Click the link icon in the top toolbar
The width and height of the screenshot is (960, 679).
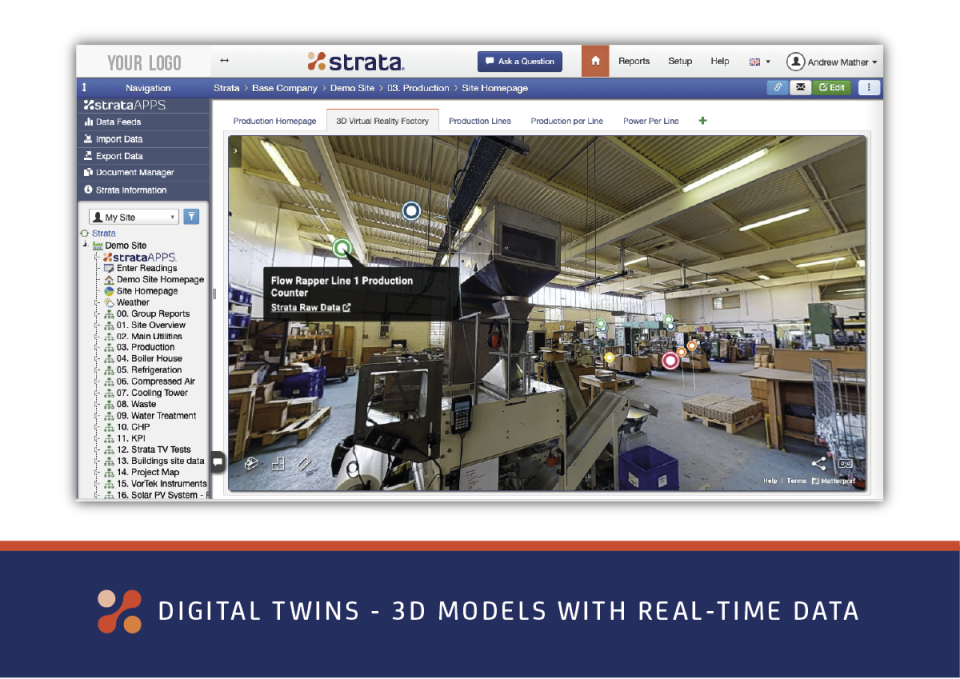(778, 87)
